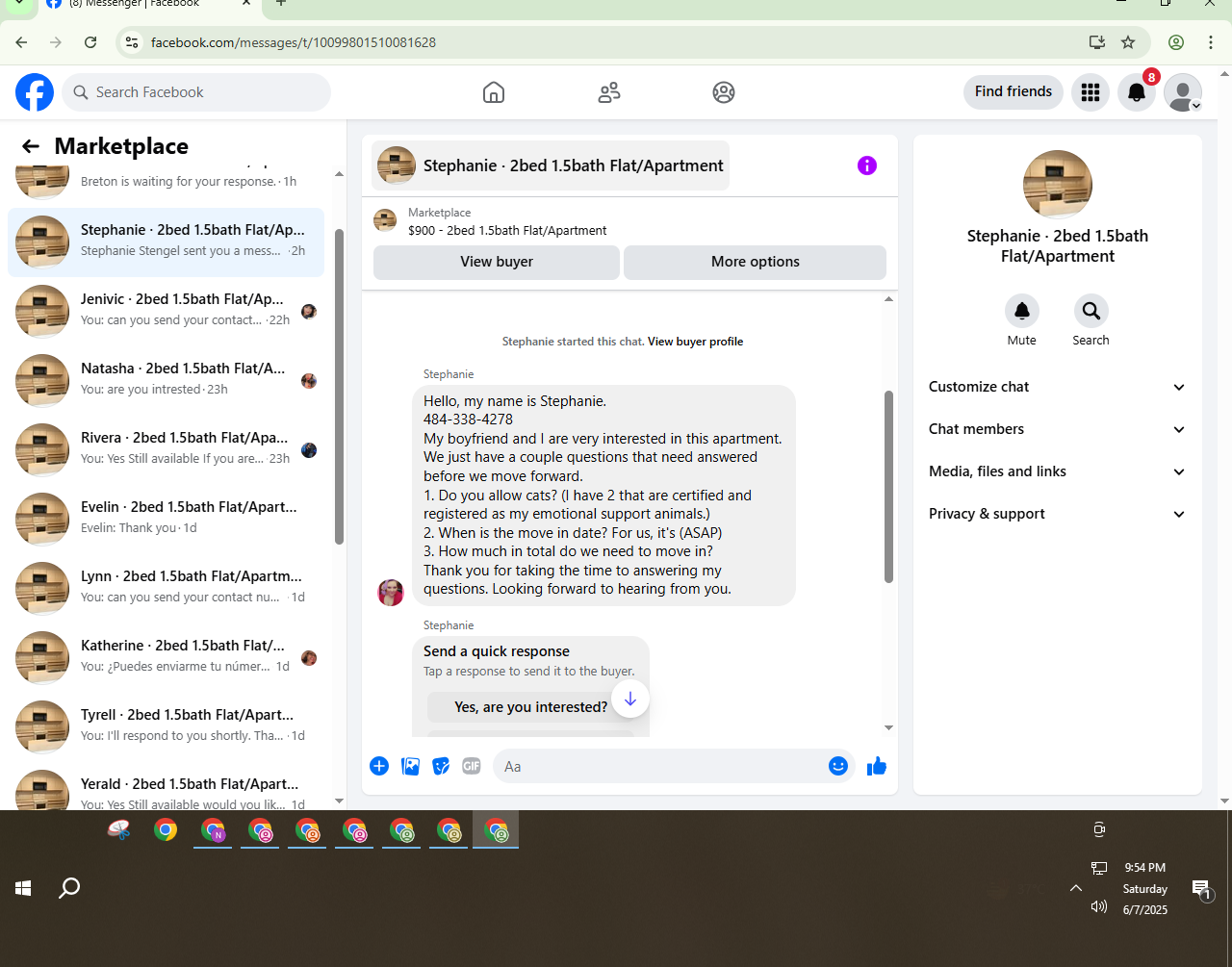Viewport: 1232px width, 967px height.
Task: Open the browser tab search dropdown
Action: [18, 4]
